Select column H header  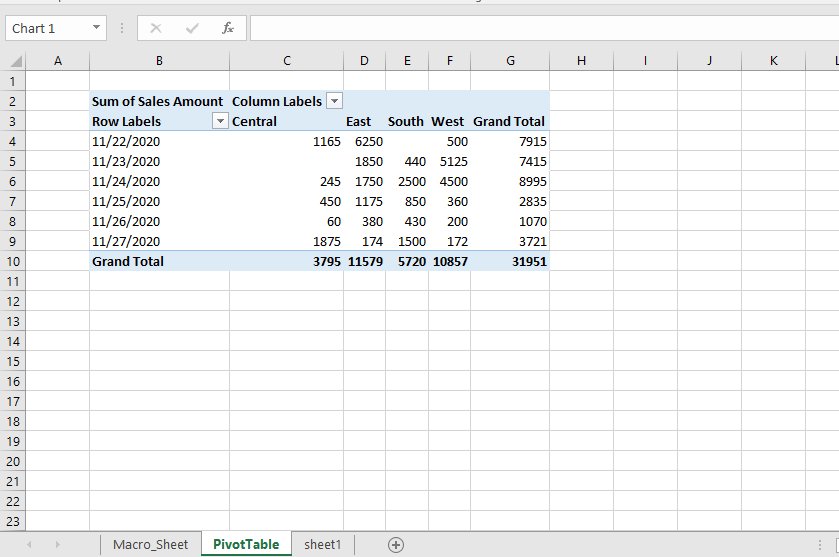[582, 60]
